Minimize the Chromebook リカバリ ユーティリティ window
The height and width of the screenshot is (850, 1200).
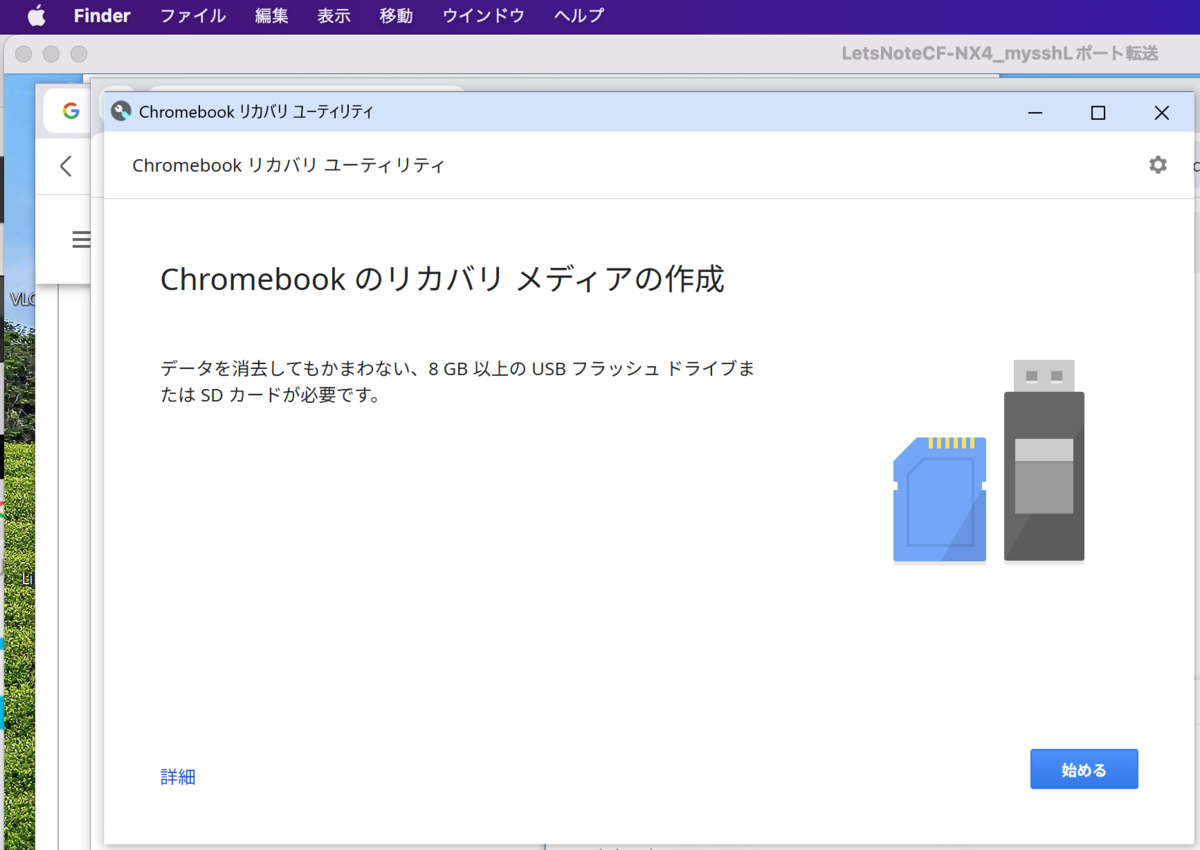tap(1035, 113)
